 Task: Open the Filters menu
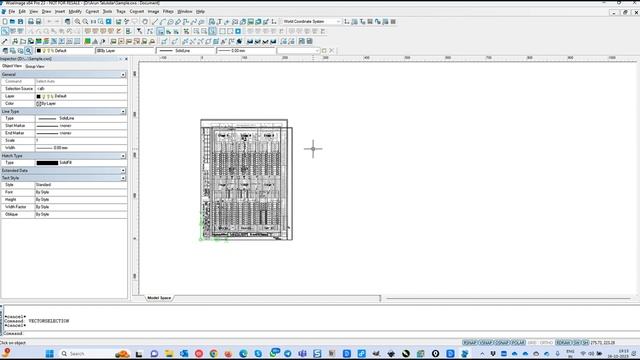point(168,11)
